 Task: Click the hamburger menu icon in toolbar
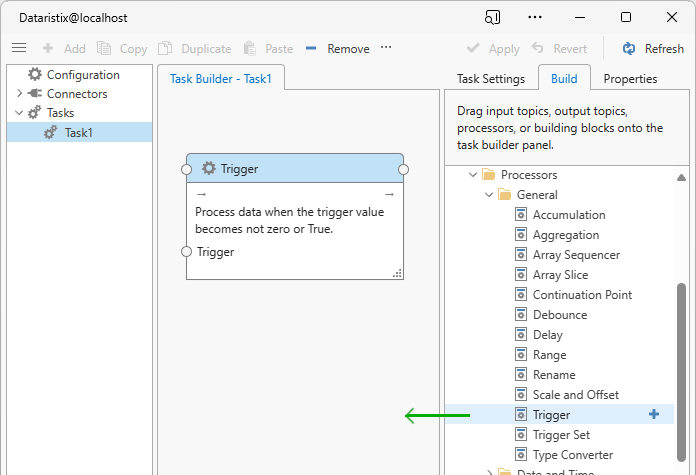(19, 48)
